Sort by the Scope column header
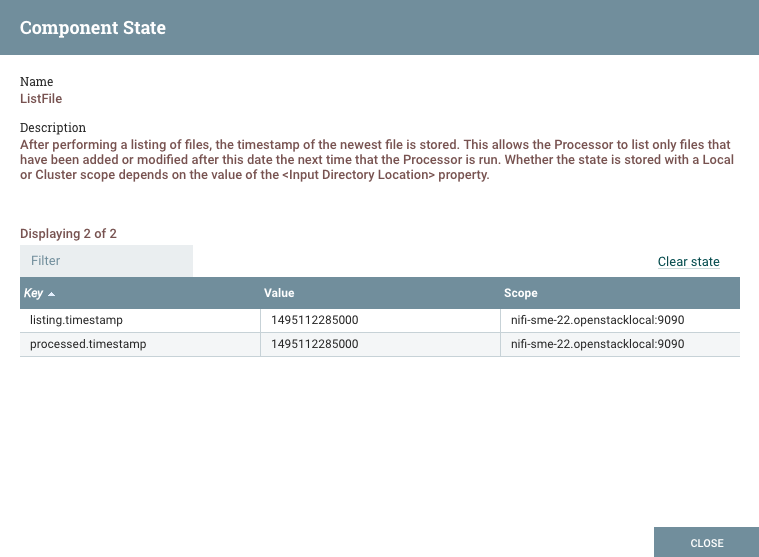The width and height of the screenshot is (759, 557). point(520,294)
